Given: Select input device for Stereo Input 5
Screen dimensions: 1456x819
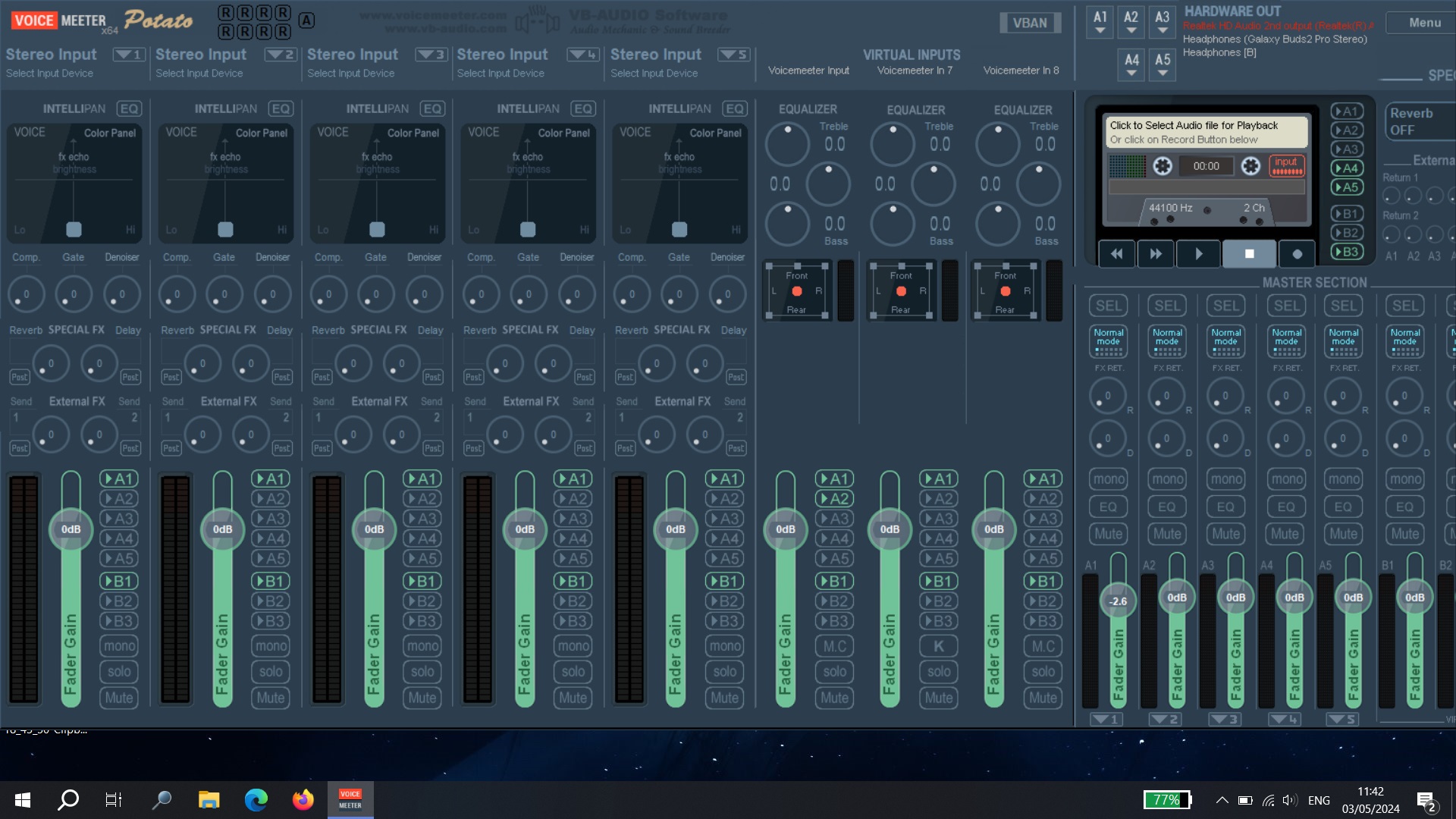Looking at the screenshot, I should tap(654, 74).
